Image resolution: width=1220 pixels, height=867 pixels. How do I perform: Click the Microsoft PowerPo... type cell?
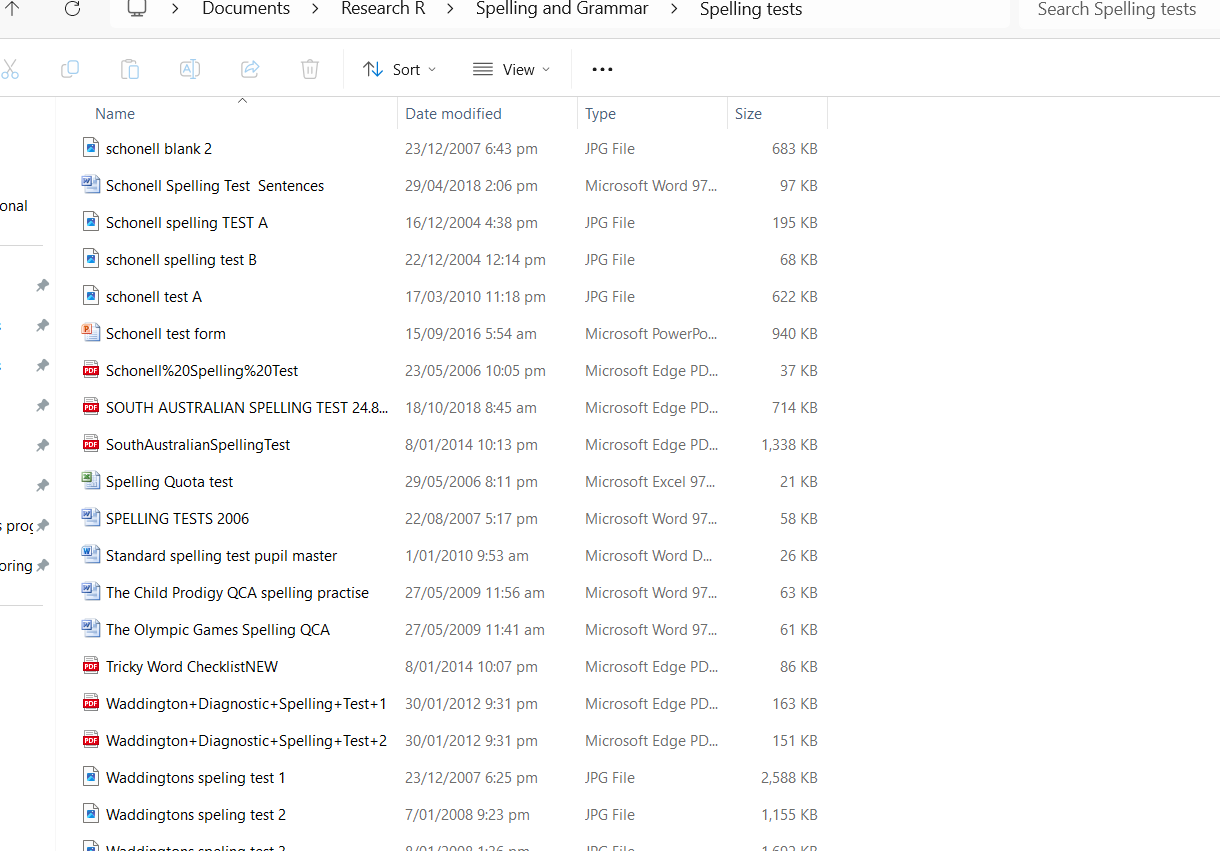tap(651, 333)
